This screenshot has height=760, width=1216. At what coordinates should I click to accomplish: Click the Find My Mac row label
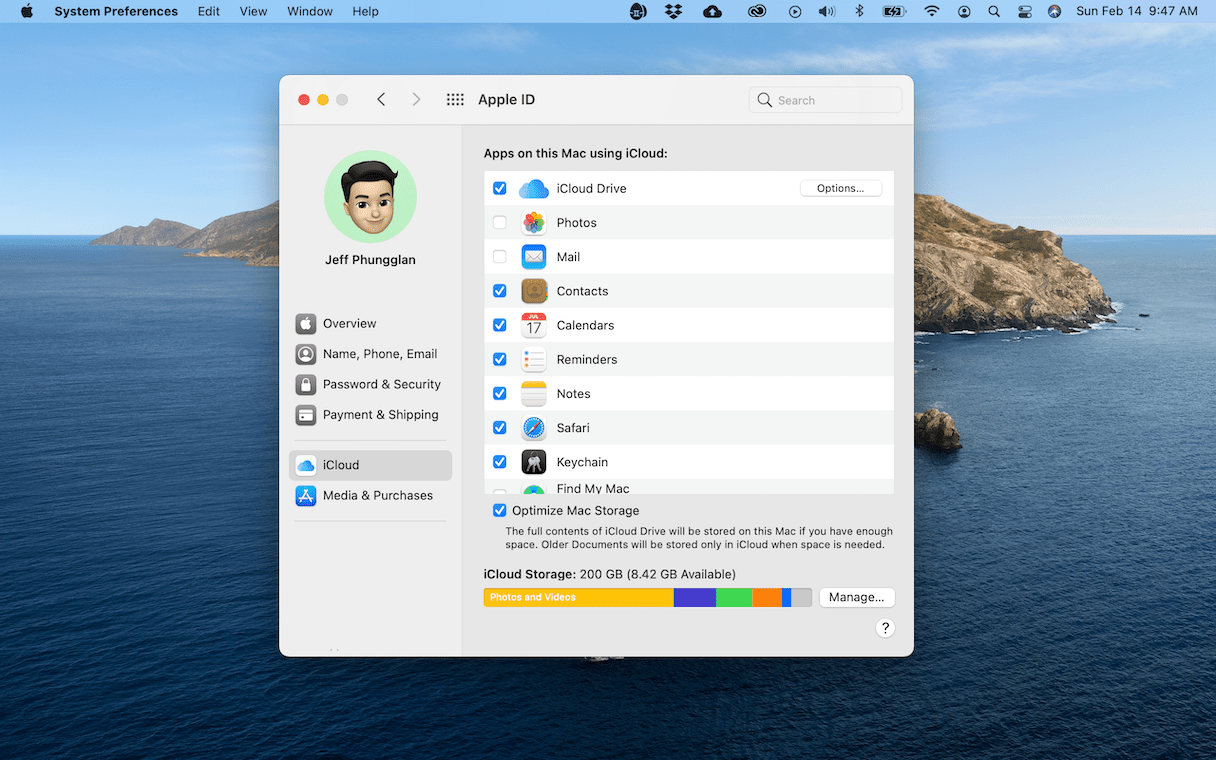click(593, 489)
